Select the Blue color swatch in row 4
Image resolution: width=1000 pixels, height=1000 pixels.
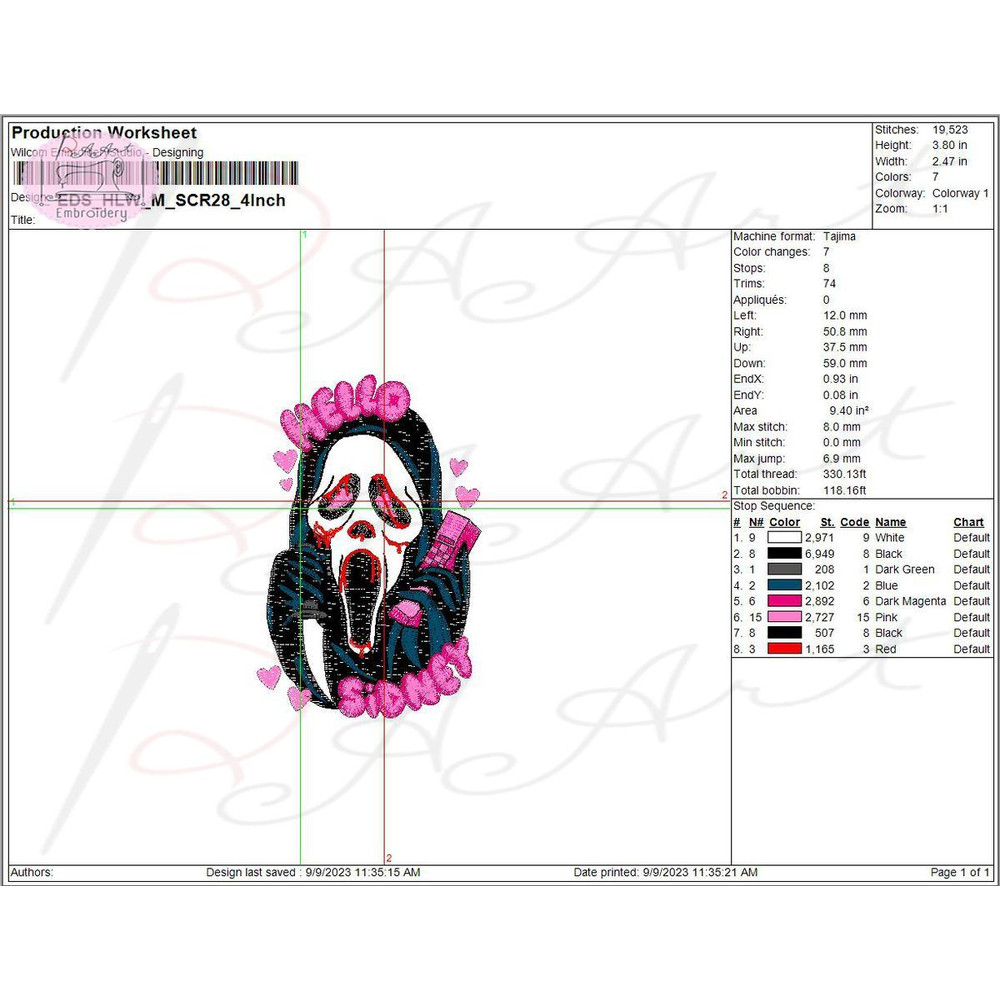point(784,586)
